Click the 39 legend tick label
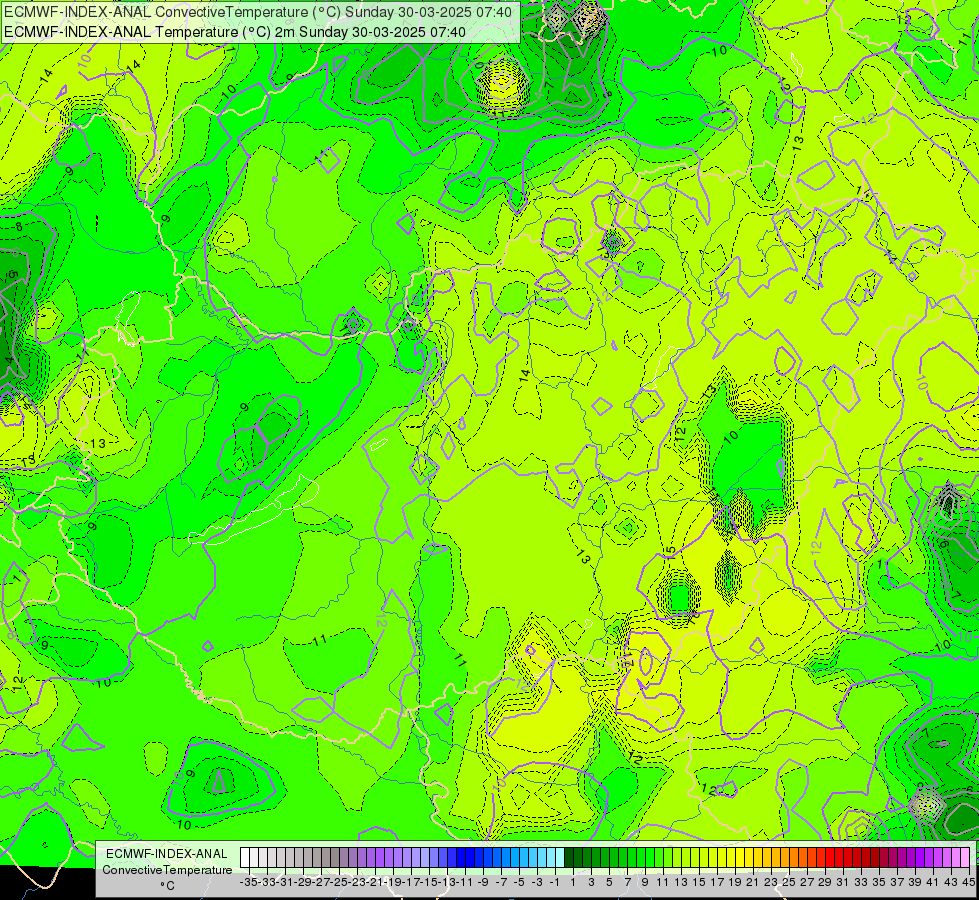 pyautogui.click(x=915, y=882)
